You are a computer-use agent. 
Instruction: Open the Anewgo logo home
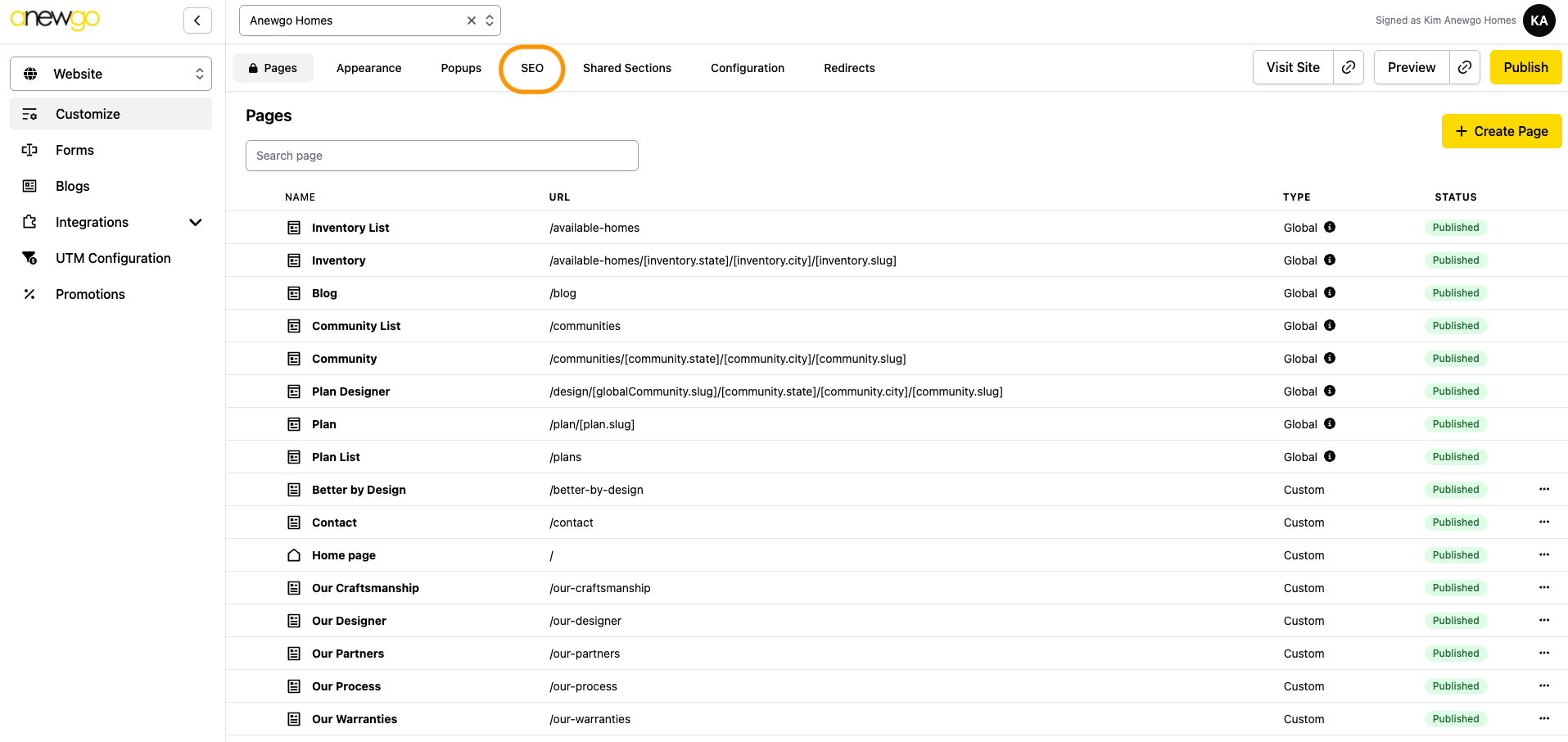click(55, 20)
